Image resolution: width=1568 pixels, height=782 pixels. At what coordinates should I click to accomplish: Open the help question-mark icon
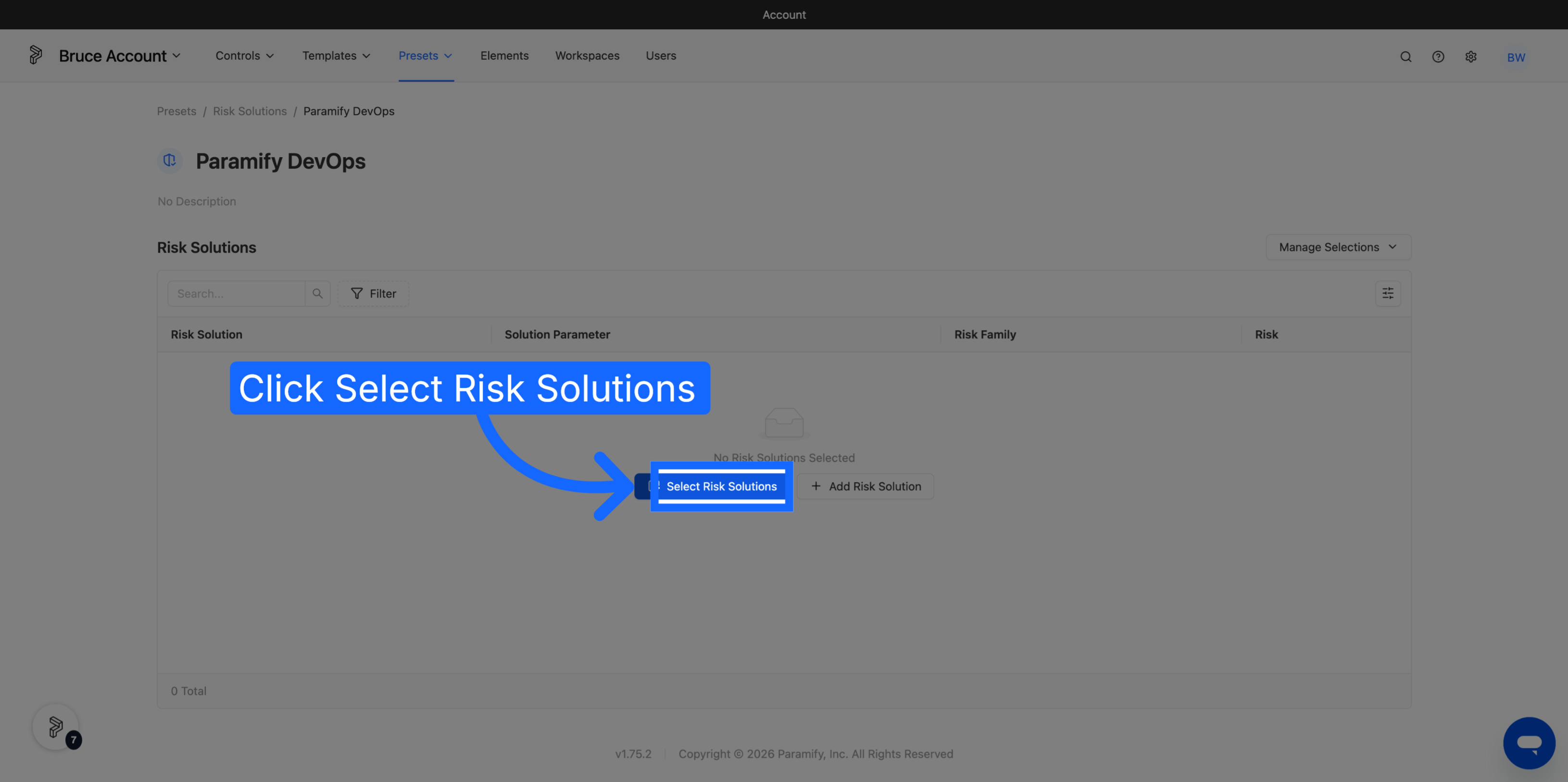click(1438, 57)
